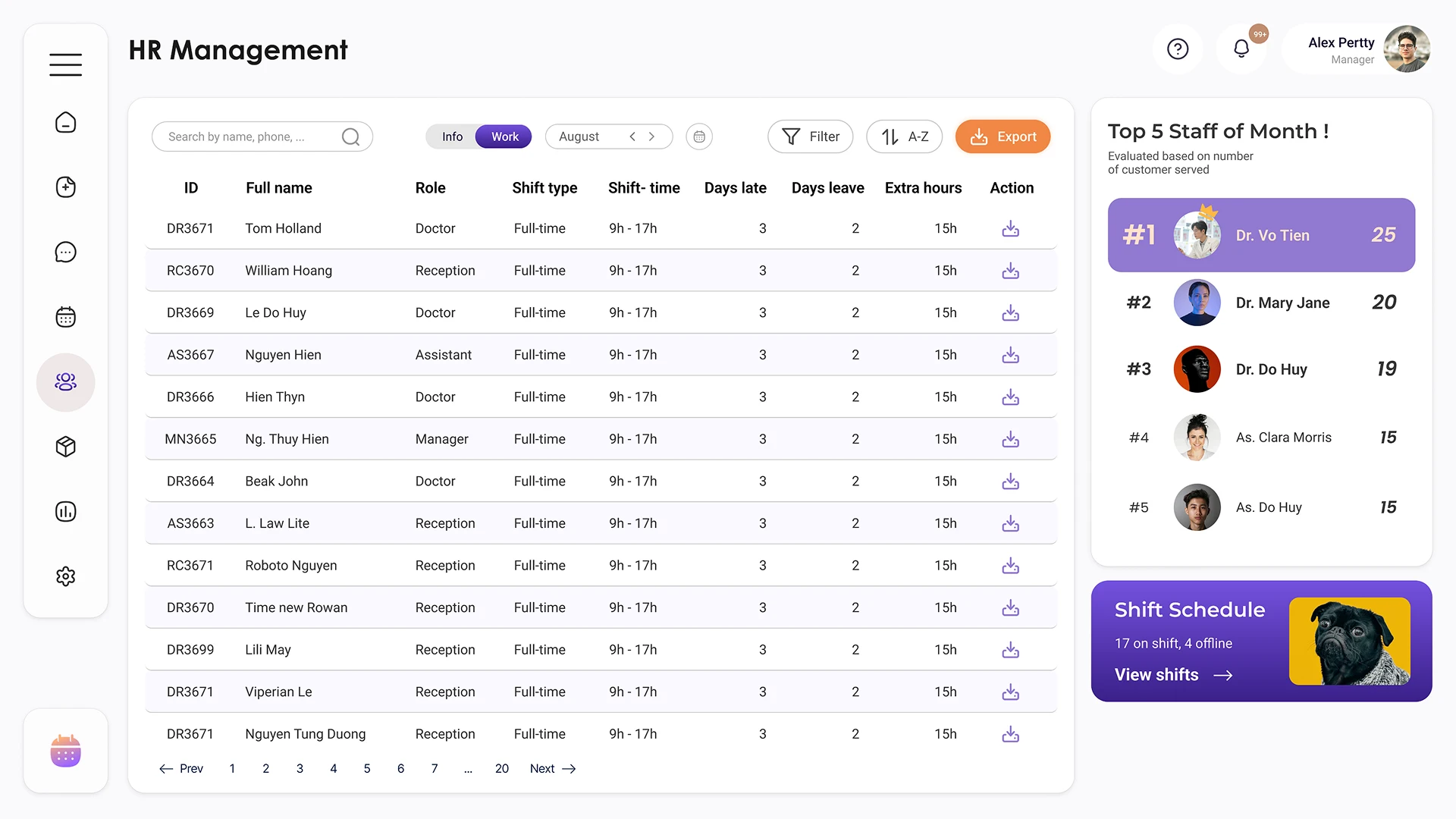This screenshot has height=819, width=1456.
Task: Download Tom Holland's record via action icon
Action: pyautogui.click(x=1010, y=228)
